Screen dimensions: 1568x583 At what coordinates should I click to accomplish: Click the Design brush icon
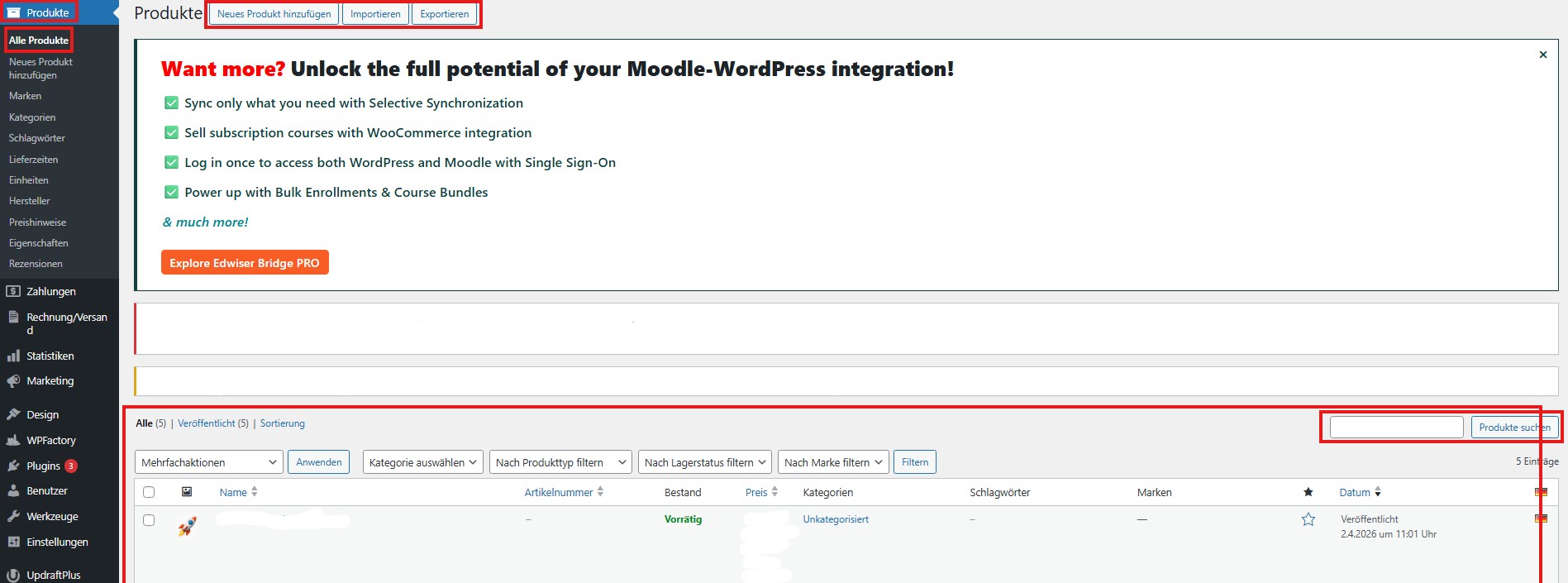point(13,414)
